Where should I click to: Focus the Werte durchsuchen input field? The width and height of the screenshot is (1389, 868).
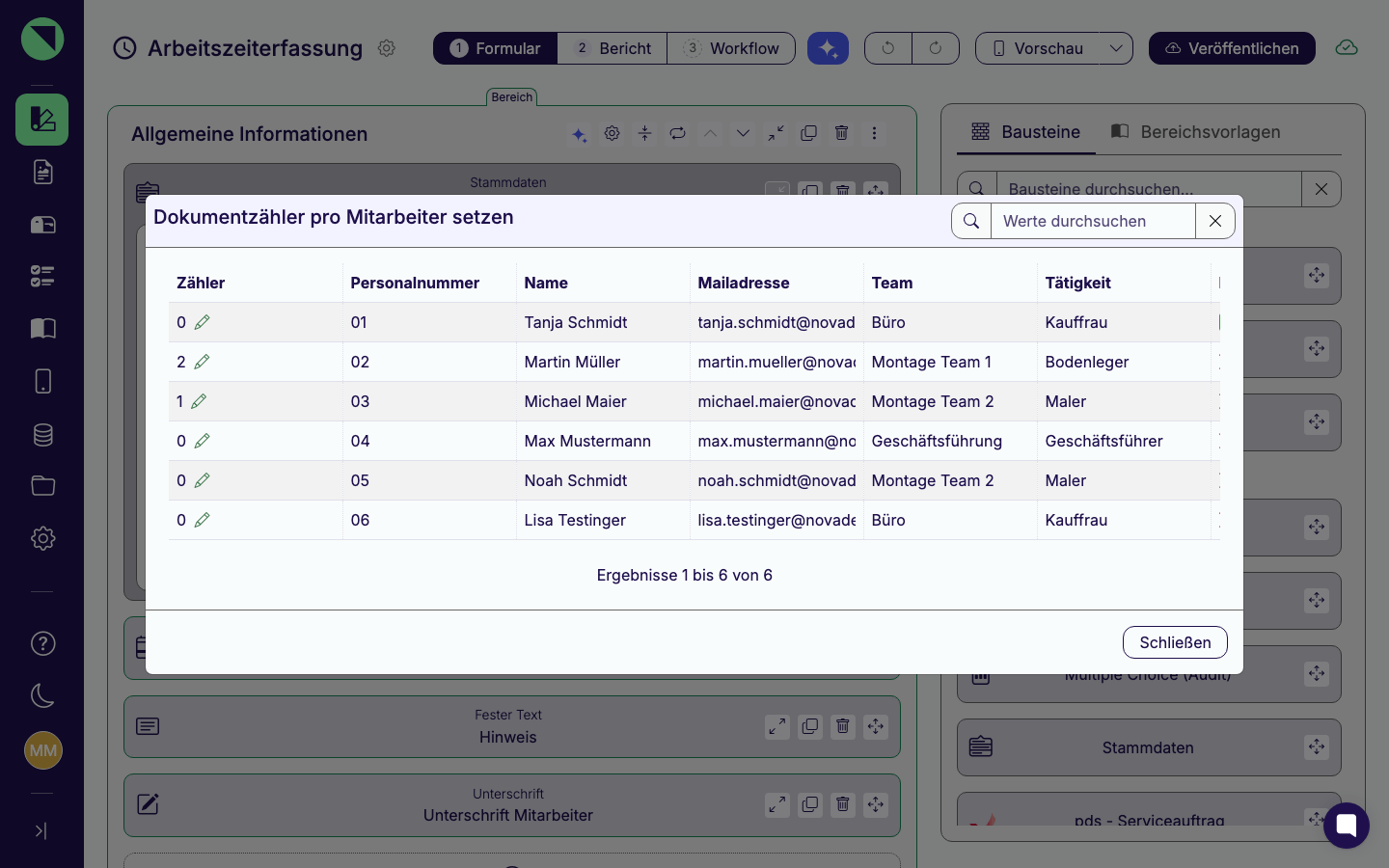coord(1093,221)
